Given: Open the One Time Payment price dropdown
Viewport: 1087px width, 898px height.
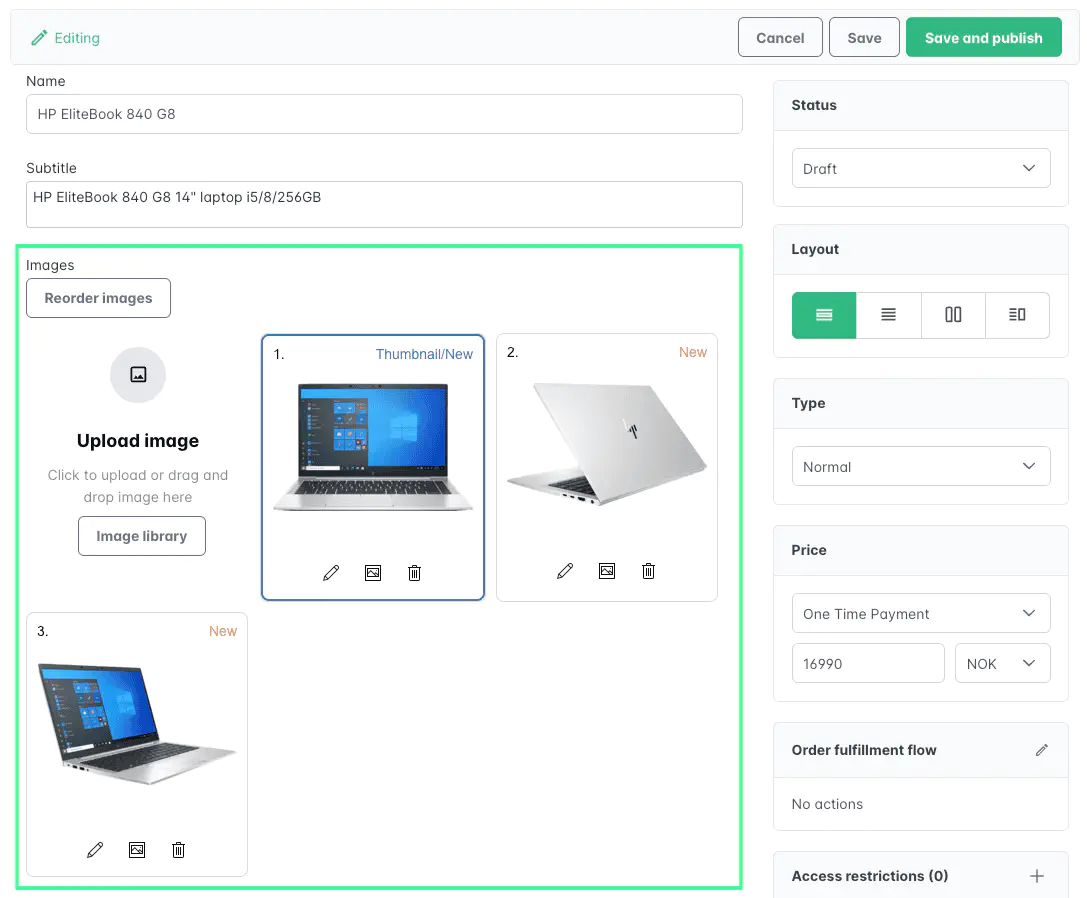Looking at the screenshot, I should [x=920, y=613].
